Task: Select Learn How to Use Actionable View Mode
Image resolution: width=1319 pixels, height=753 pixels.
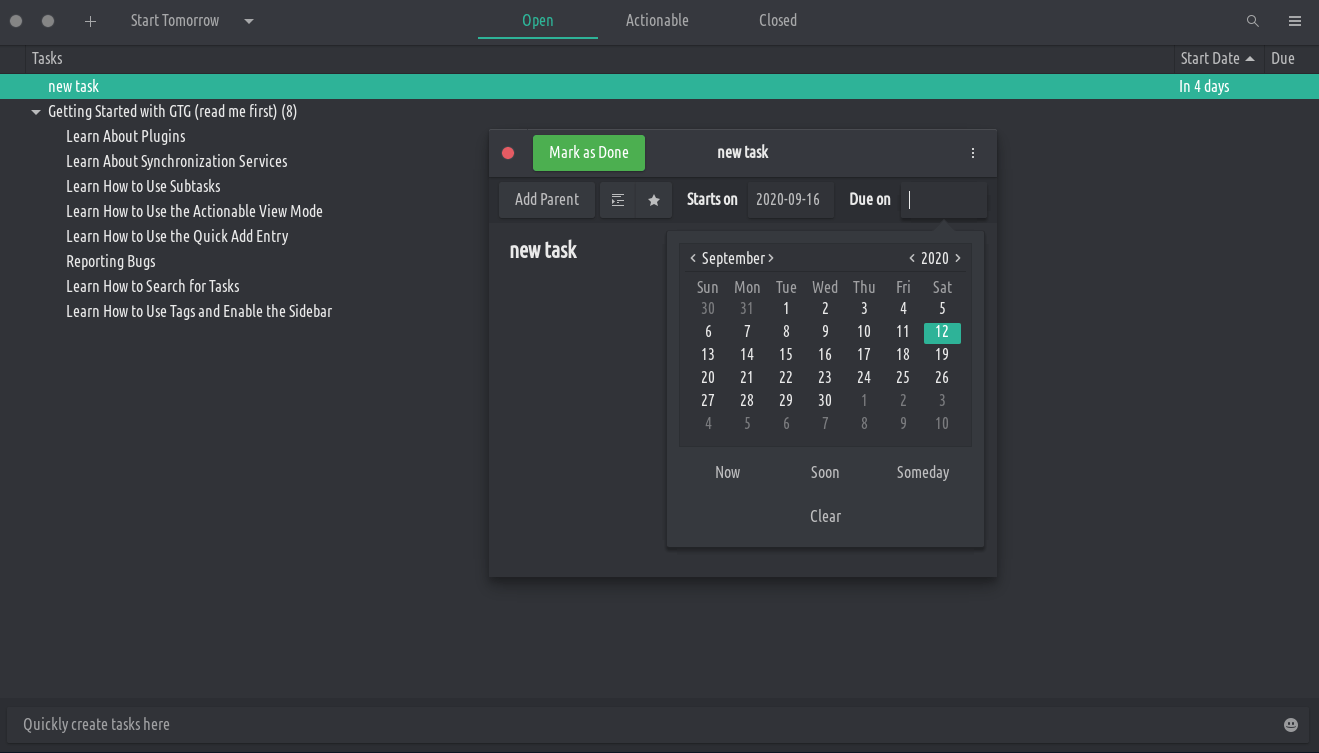Action: [x=194, y=212]
